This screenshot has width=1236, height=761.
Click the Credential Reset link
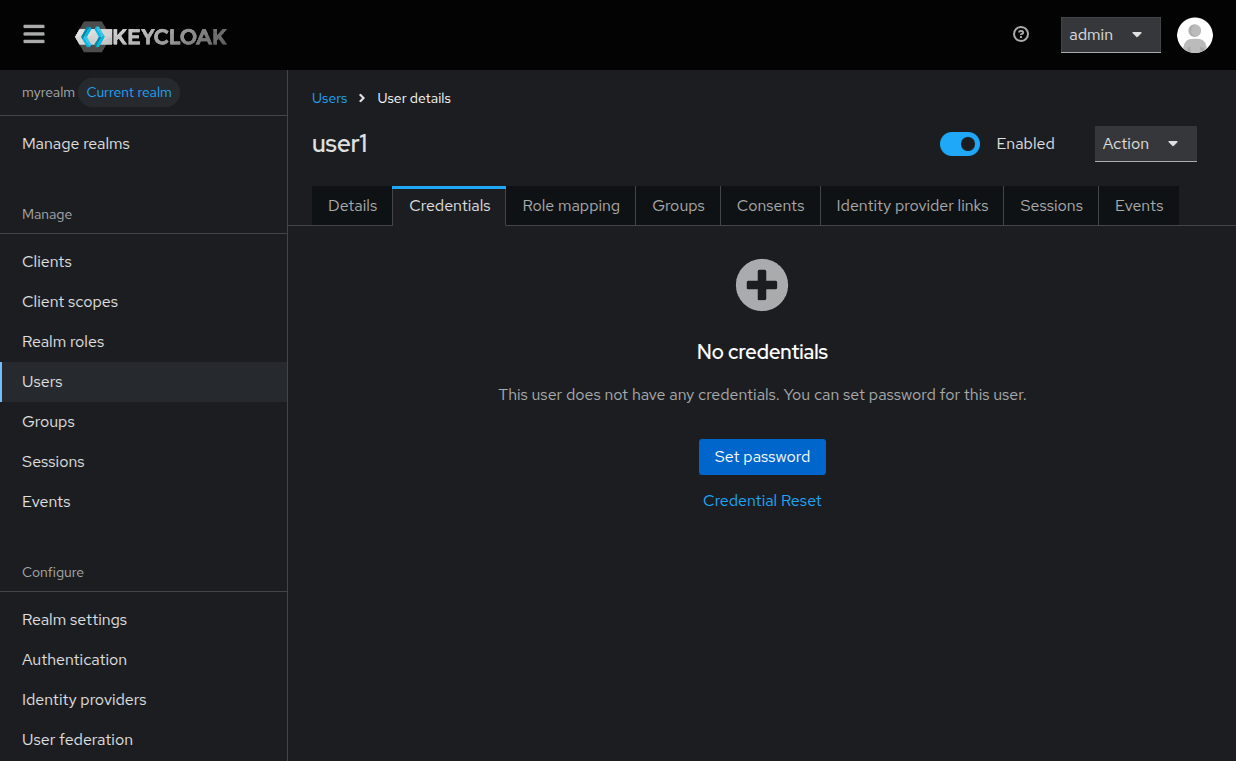pos(762,501)
